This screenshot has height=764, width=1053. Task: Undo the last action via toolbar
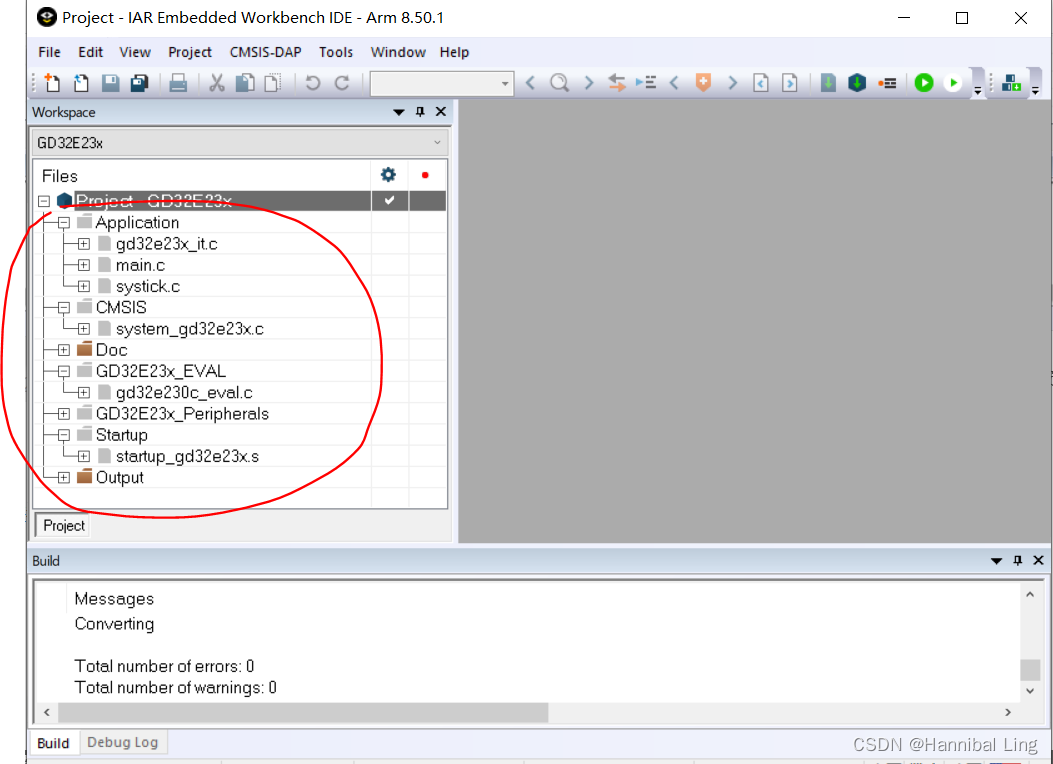point(312,83)
